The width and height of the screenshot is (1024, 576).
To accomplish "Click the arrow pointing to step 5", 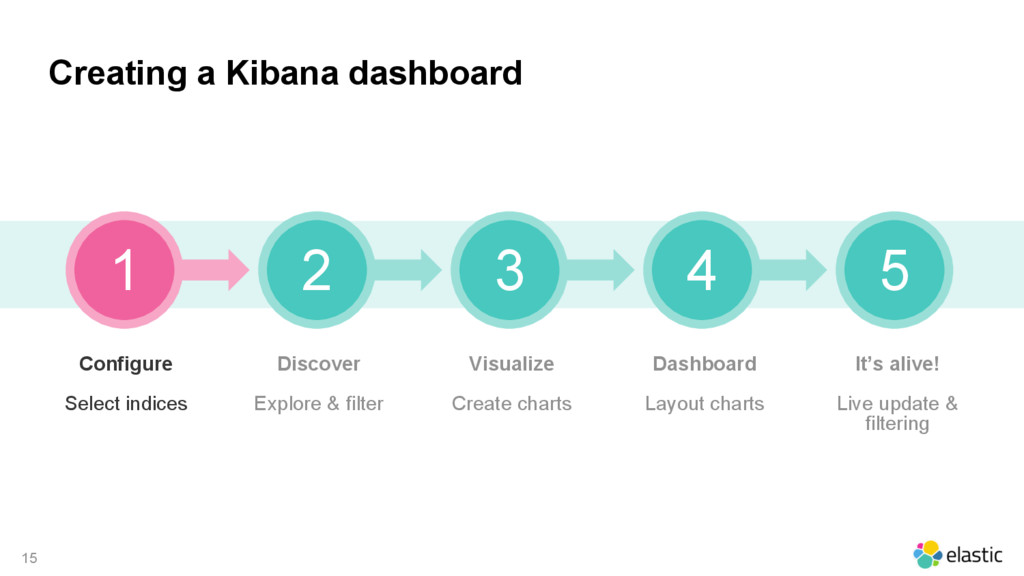I will [x=793, y=270].
